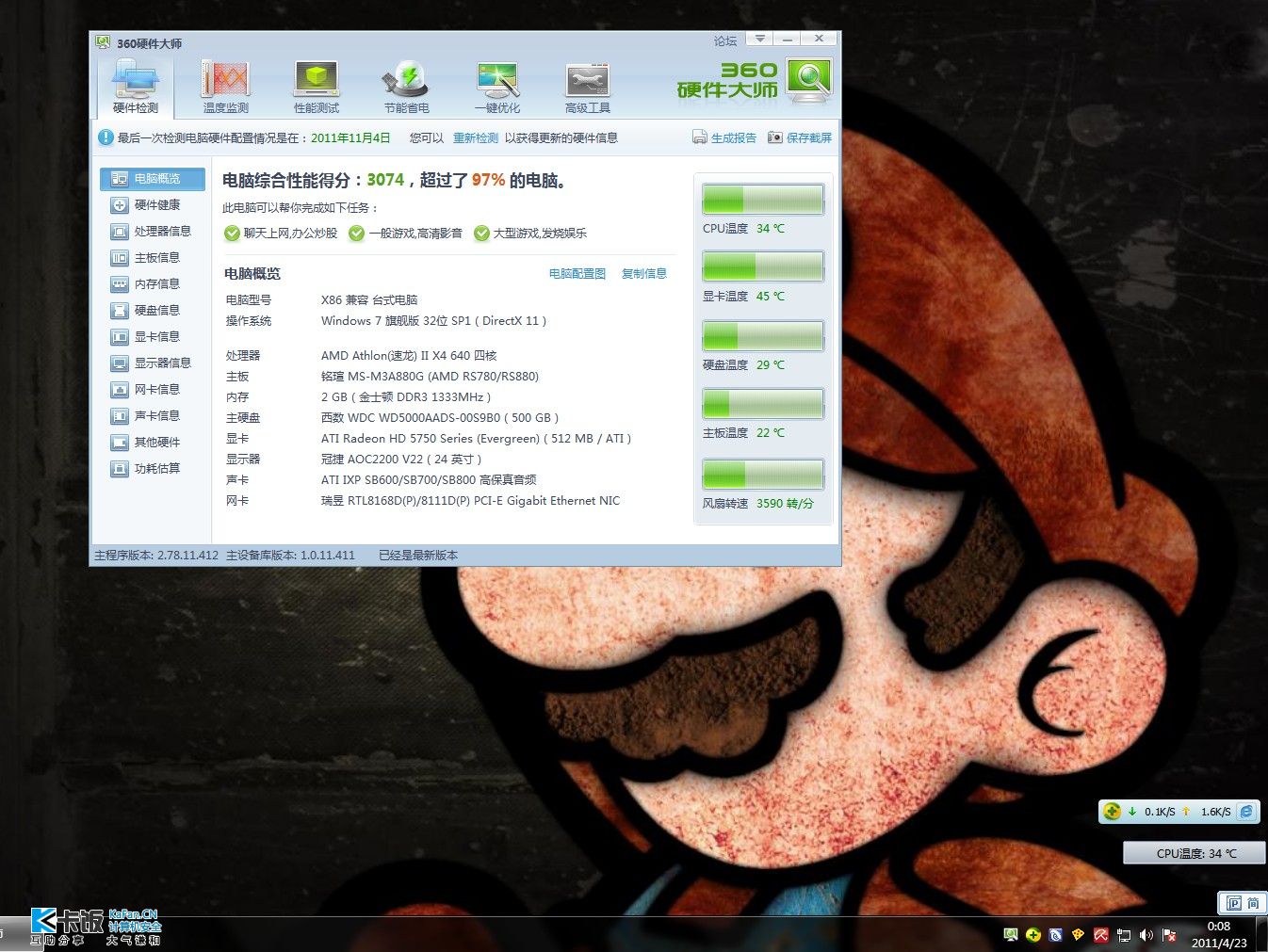Screen dimensions: 1268x952
Task: Click the operating system value Windows 7 旗舰版
Action: pyautogui.click(x=433, y=320)
